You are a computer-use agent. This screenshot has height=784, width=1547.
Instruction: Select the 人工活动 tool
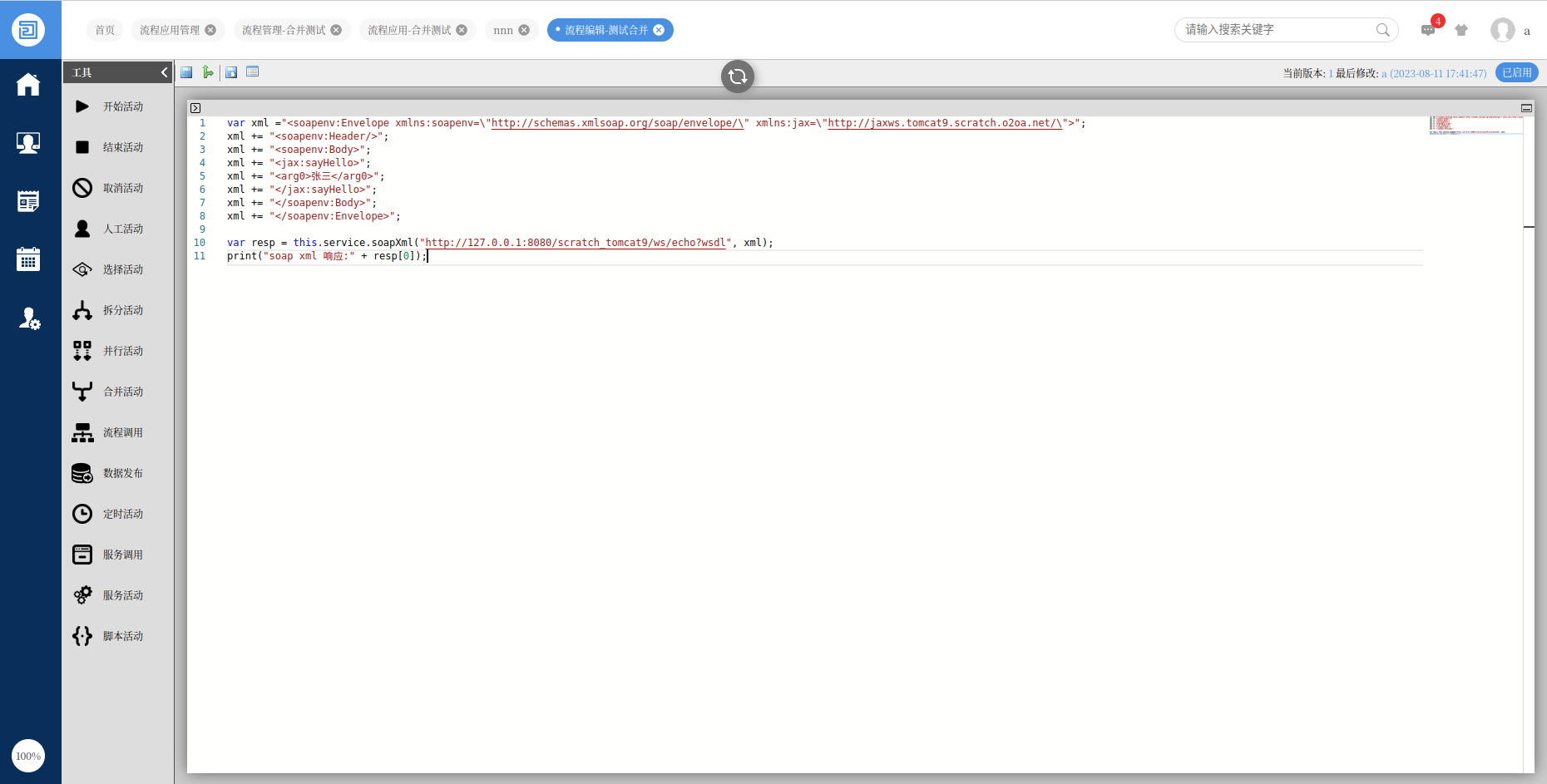117,229
